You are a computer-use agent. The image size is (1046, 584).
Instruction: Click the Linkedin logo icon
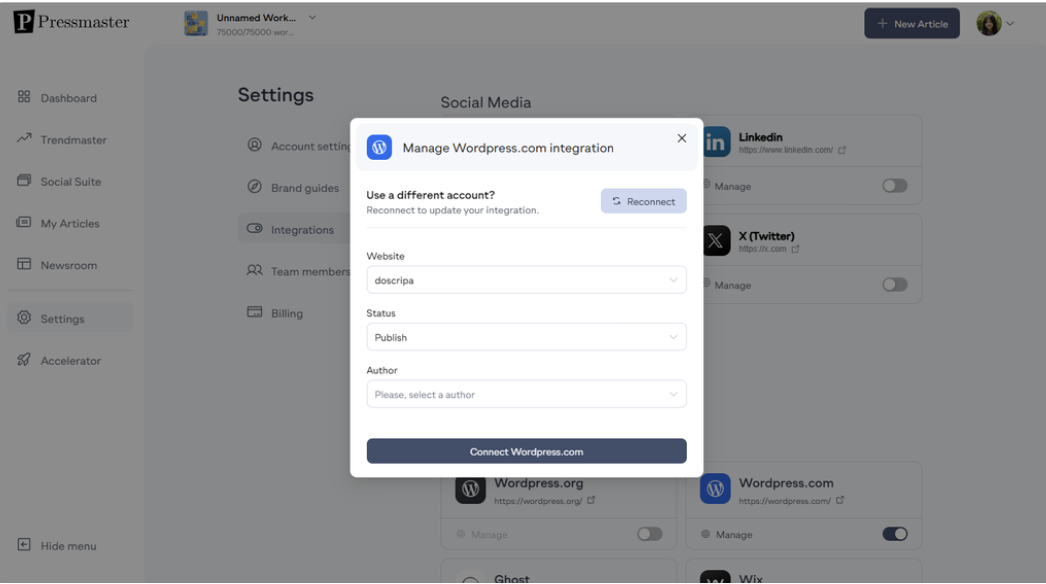tap(716, 142)
